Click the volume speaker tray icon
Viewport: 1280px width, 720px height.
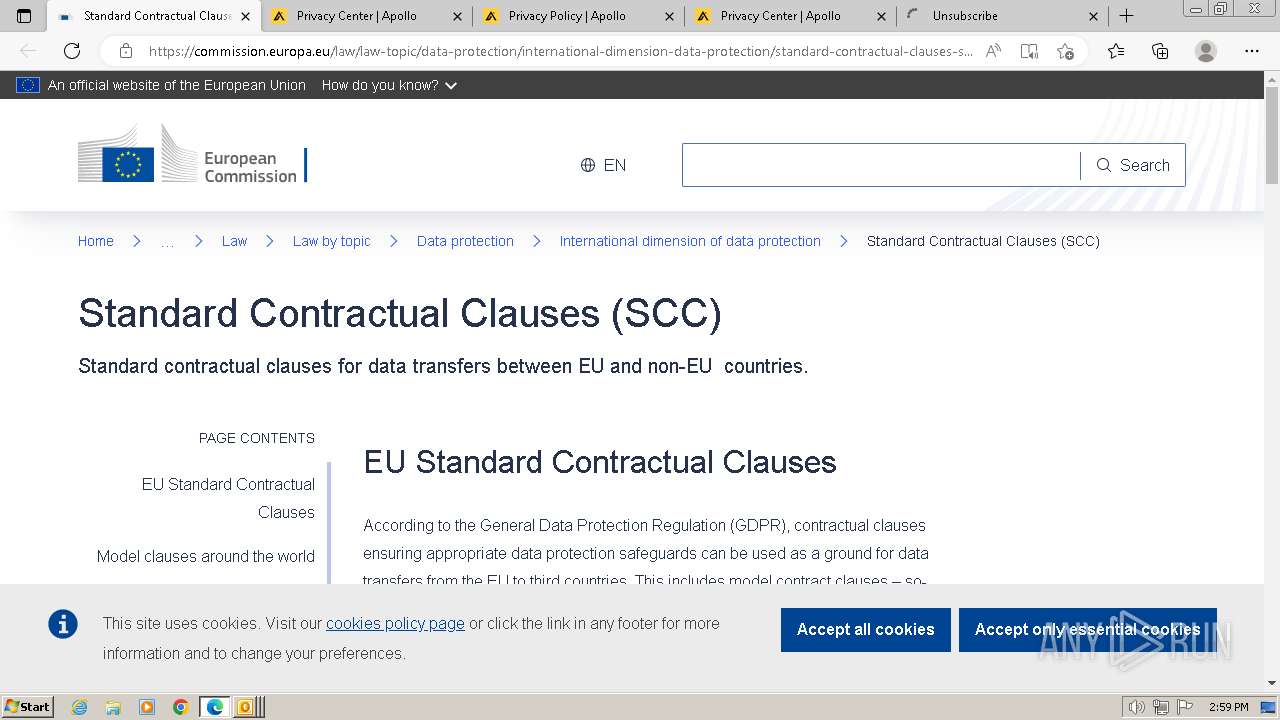click(x=1136, y=707)
